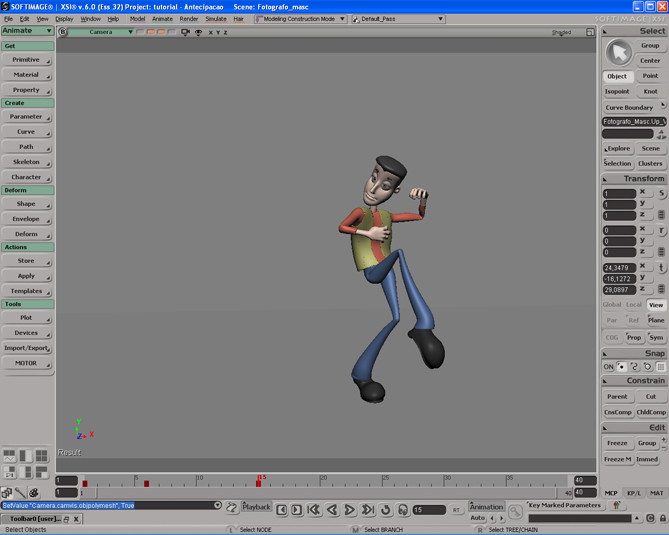The height and width of the screenshot is (535, 669).
Task: Click the Skeleton button
Action: point(26,162)
